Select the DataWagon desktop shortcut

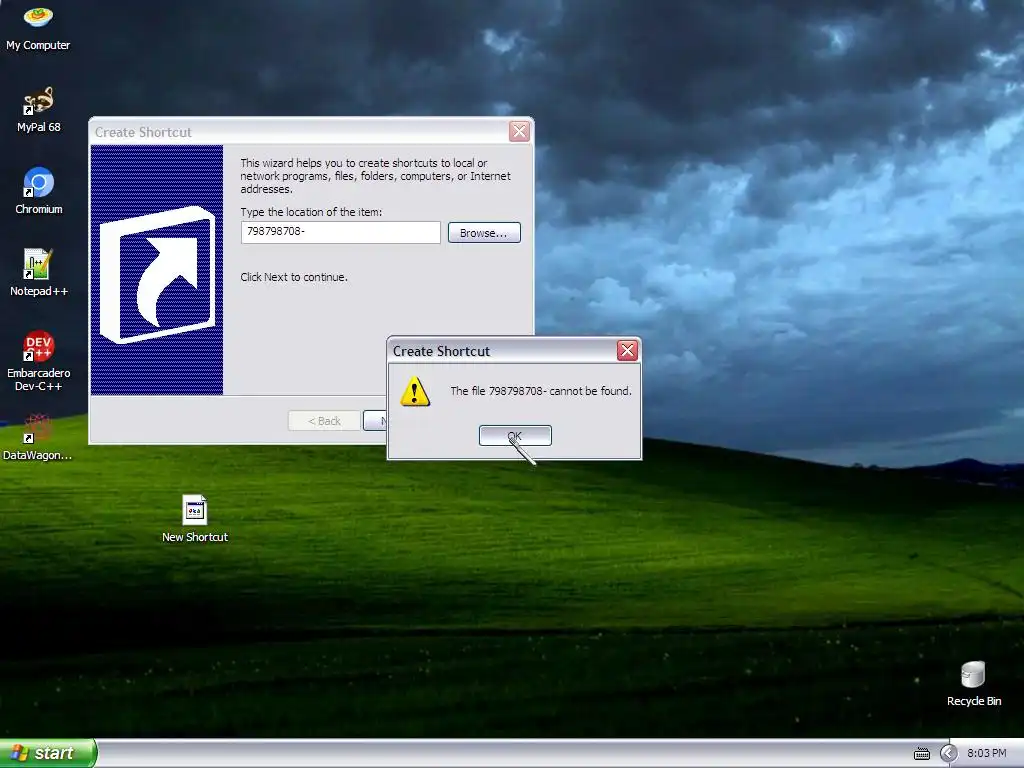point(38,437)
